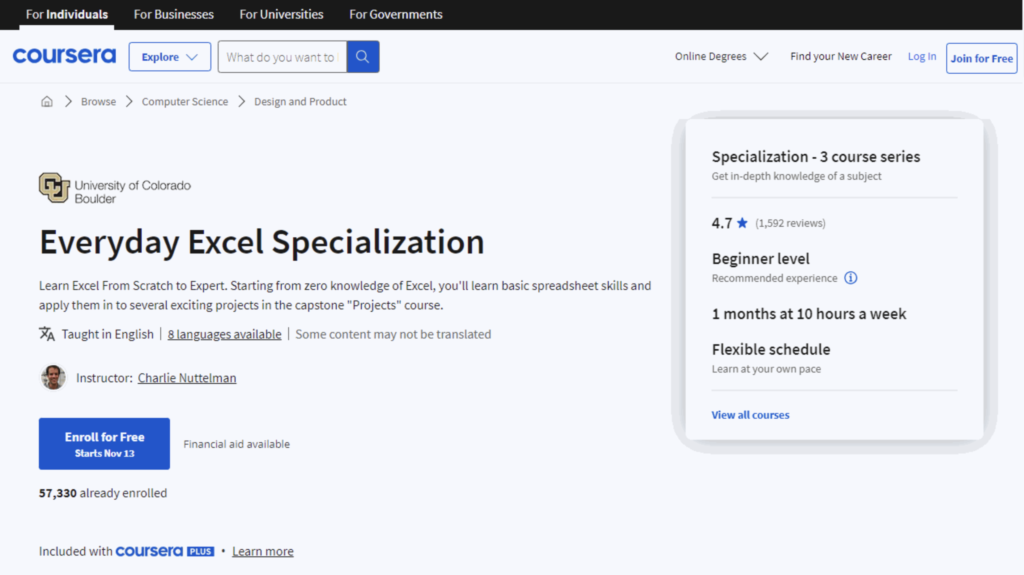Click the translation language icon

(47, 334)
